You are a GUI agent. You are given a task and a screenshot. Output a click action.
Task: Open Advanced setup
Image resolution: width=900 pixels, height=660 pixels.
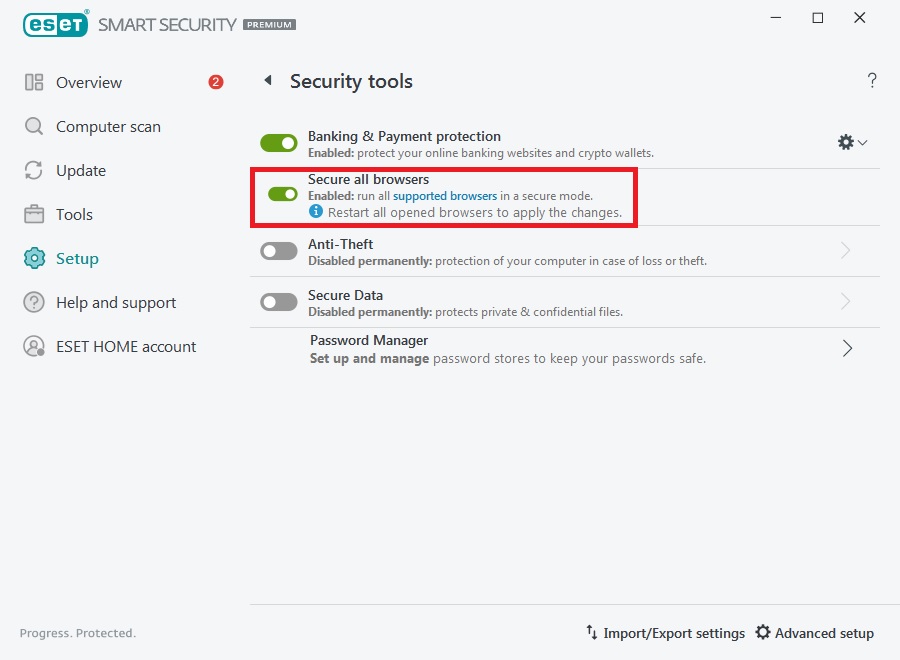814,633
